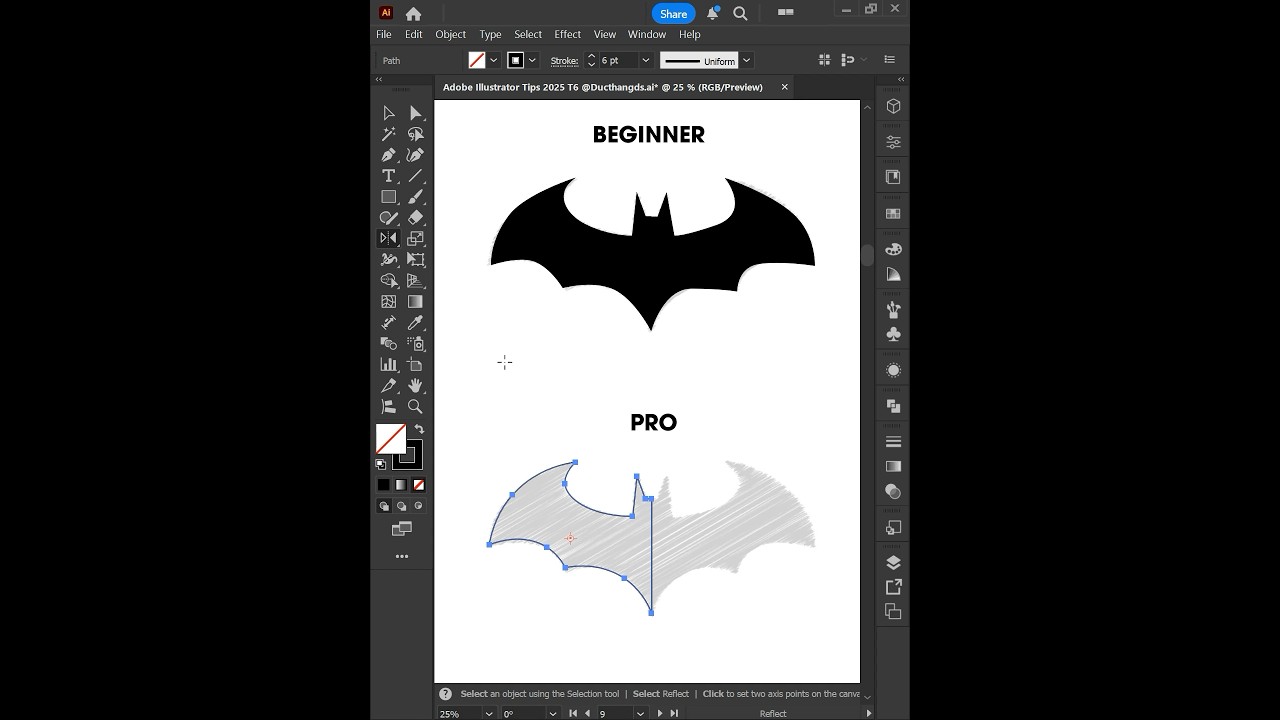Choose the Mesh tool

pyautogui.click(x=388, y=302)
